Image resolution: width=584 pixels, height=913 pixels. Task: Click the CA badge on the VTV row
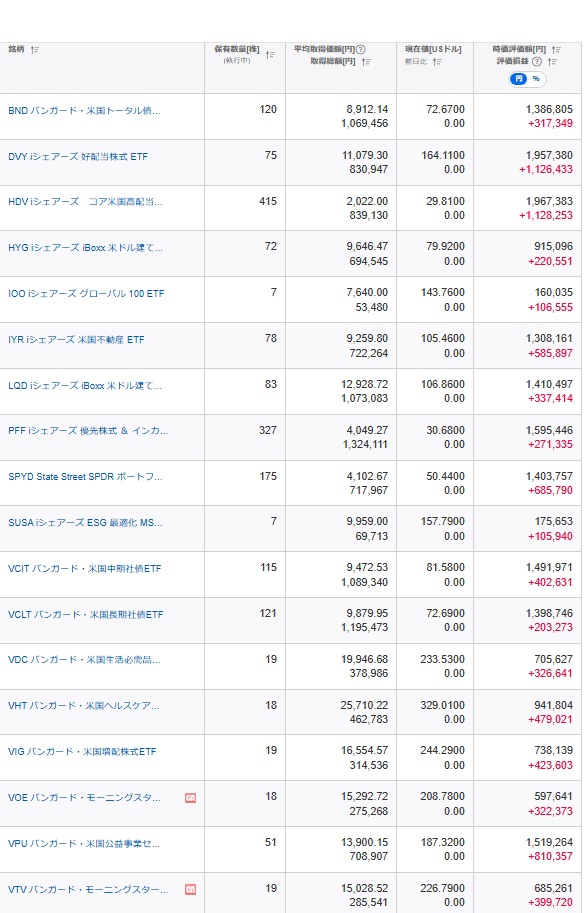click(190, 889)
